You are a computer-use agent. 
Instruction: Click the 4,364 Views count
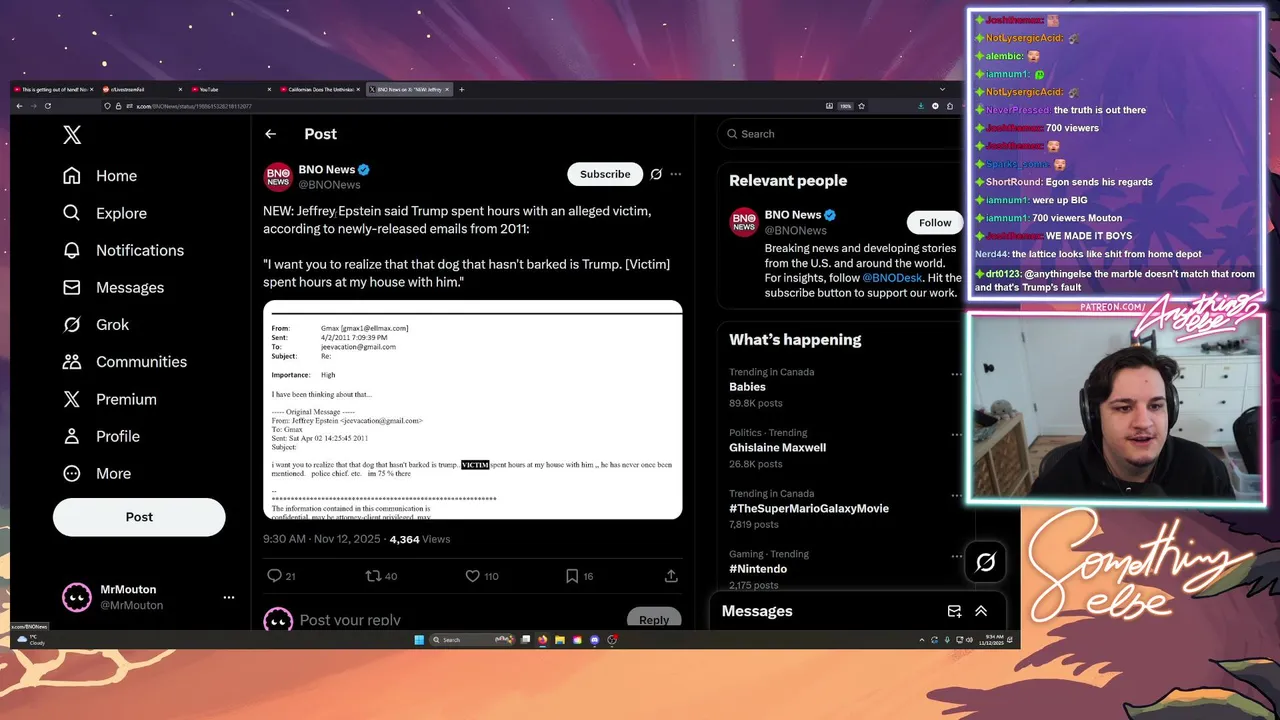(420, 539)
